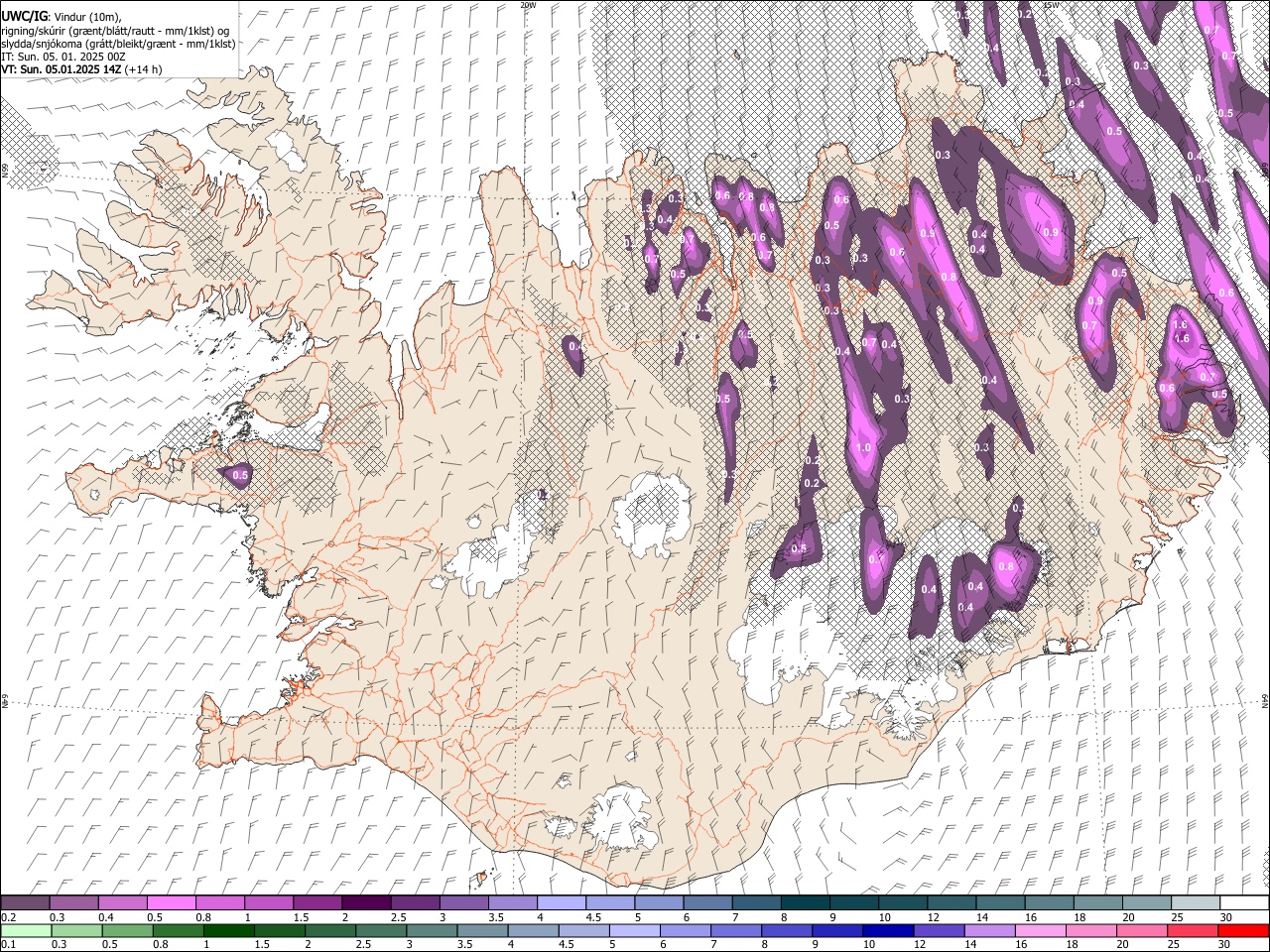
Task: Click the "1.0" snowfall value on the map
Action: coord(862,447)
